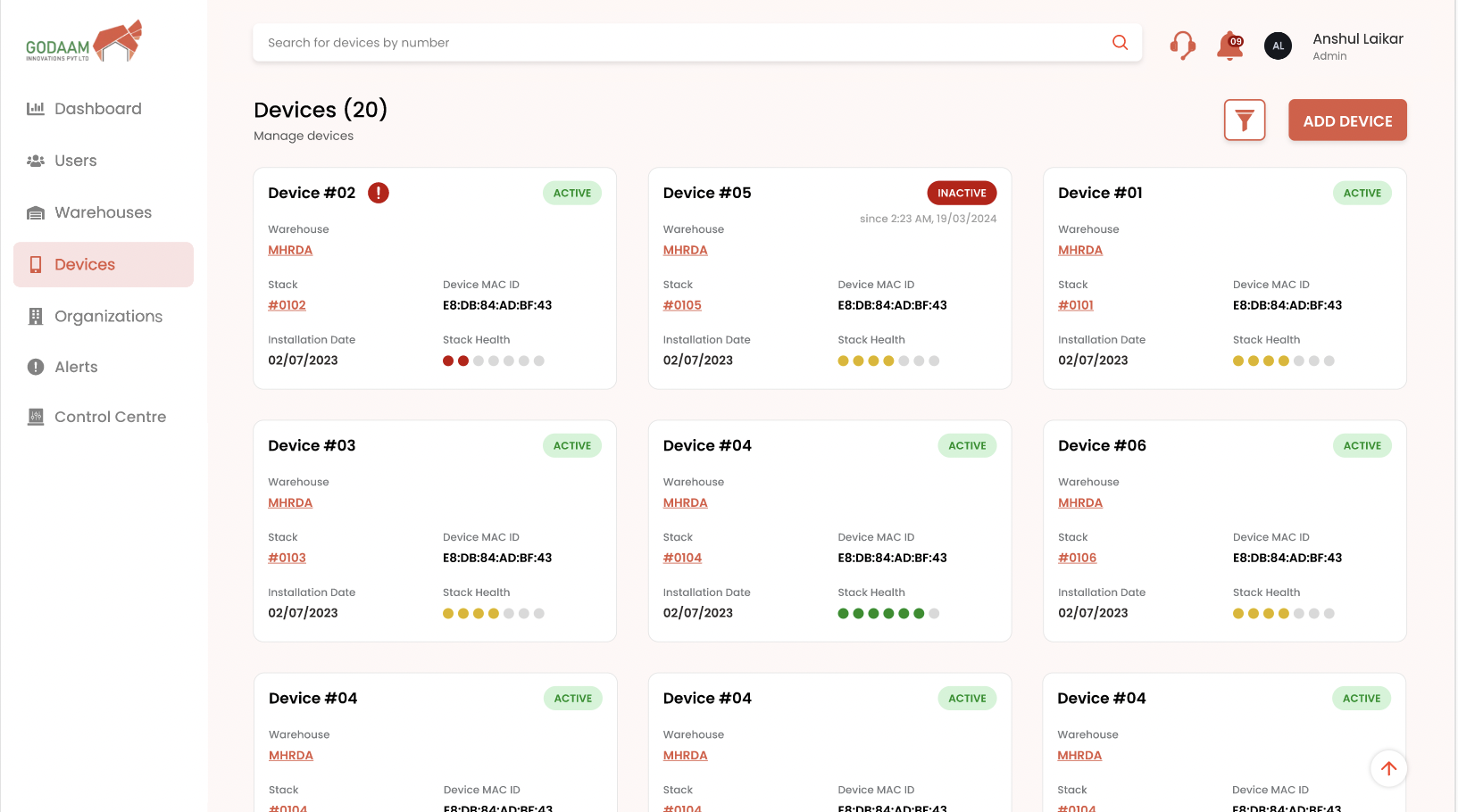Click the headset support icon
The height and width of the screenshot is (812, 1458).
(x=1182, y=45)
